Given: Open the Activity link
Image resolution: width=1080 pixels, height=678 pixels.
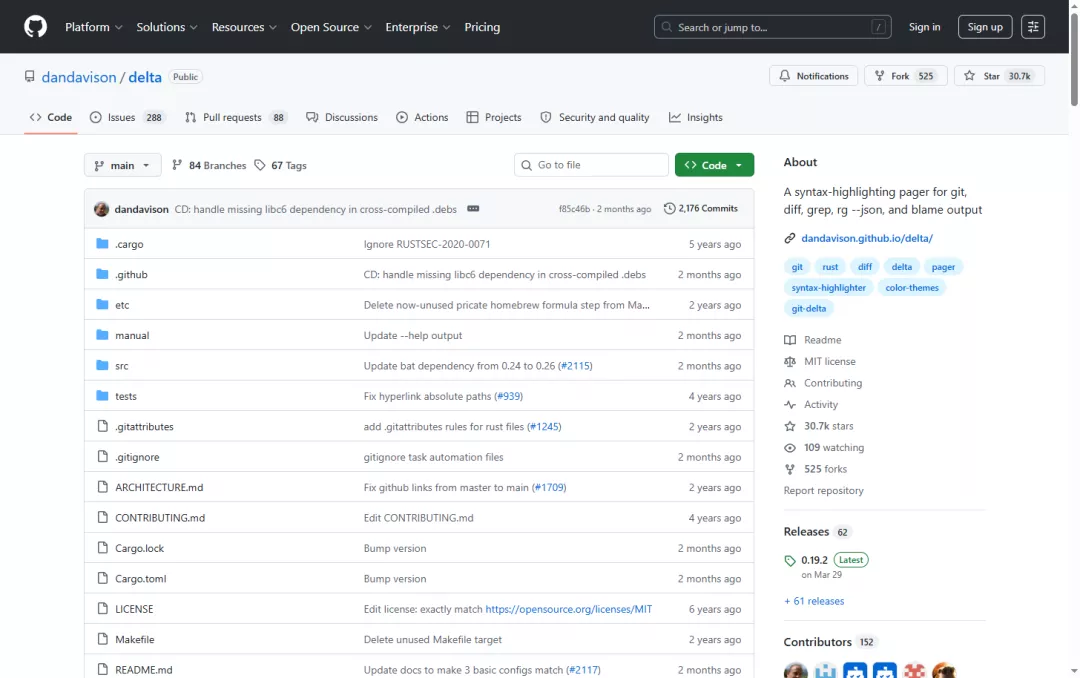Looking at the screenshot, I should (x=811, y=404).
